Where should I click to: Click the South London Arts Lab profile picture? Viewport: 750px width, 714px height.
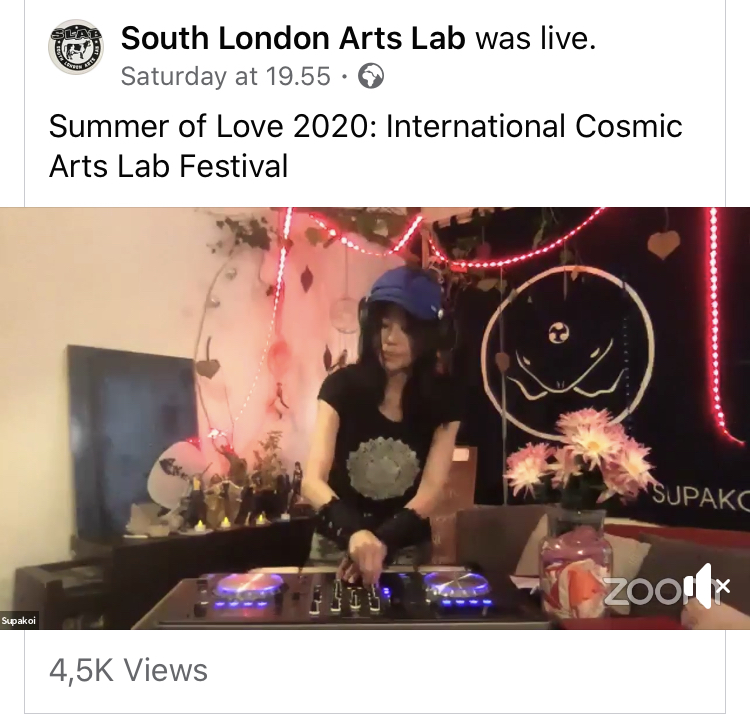pos(76,46)
